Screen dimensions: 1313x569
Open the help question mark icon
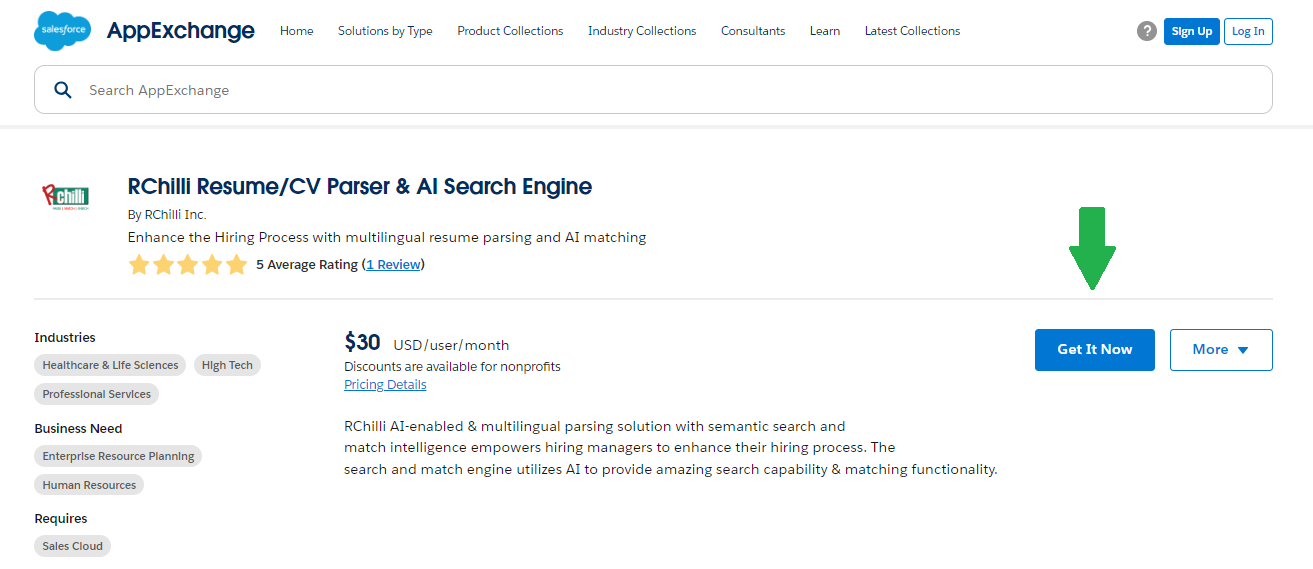(x=1147, y=31)
